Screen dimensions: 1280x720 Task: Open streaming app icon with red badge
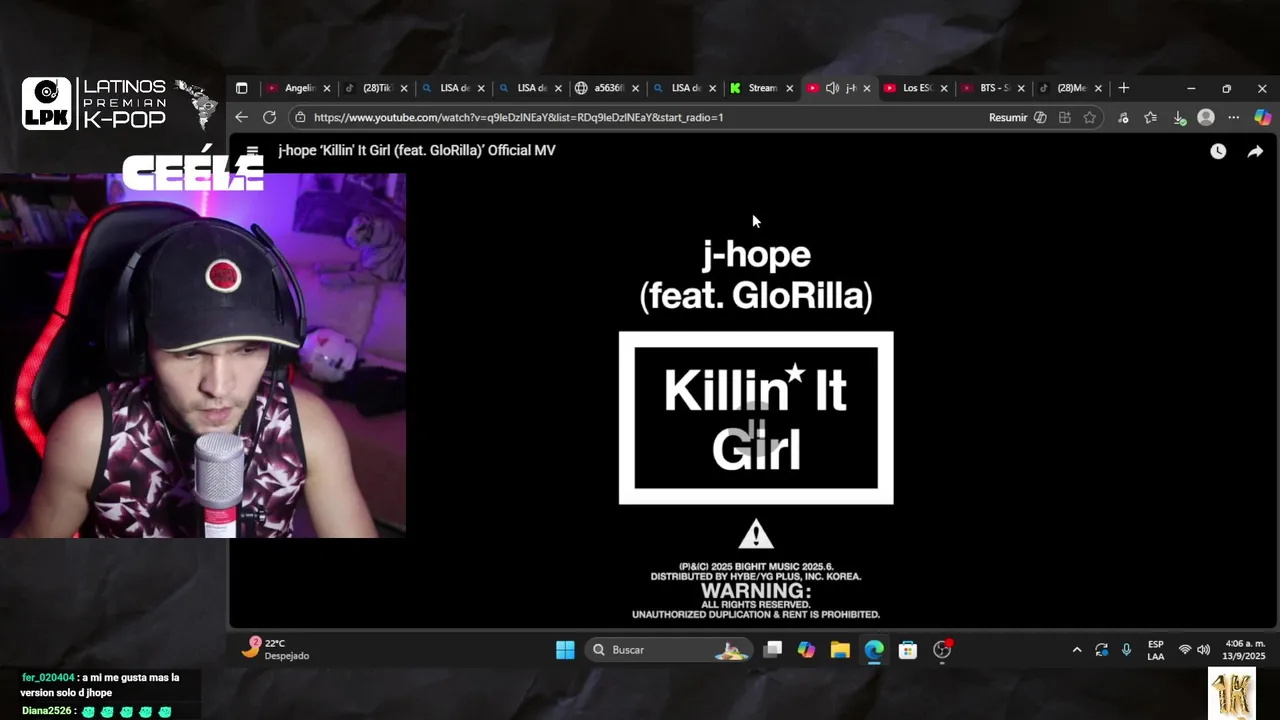pyautogui.click(x=942, y=650)
